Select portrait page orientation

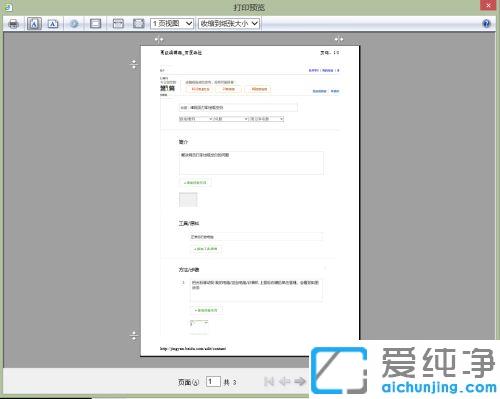34,24
